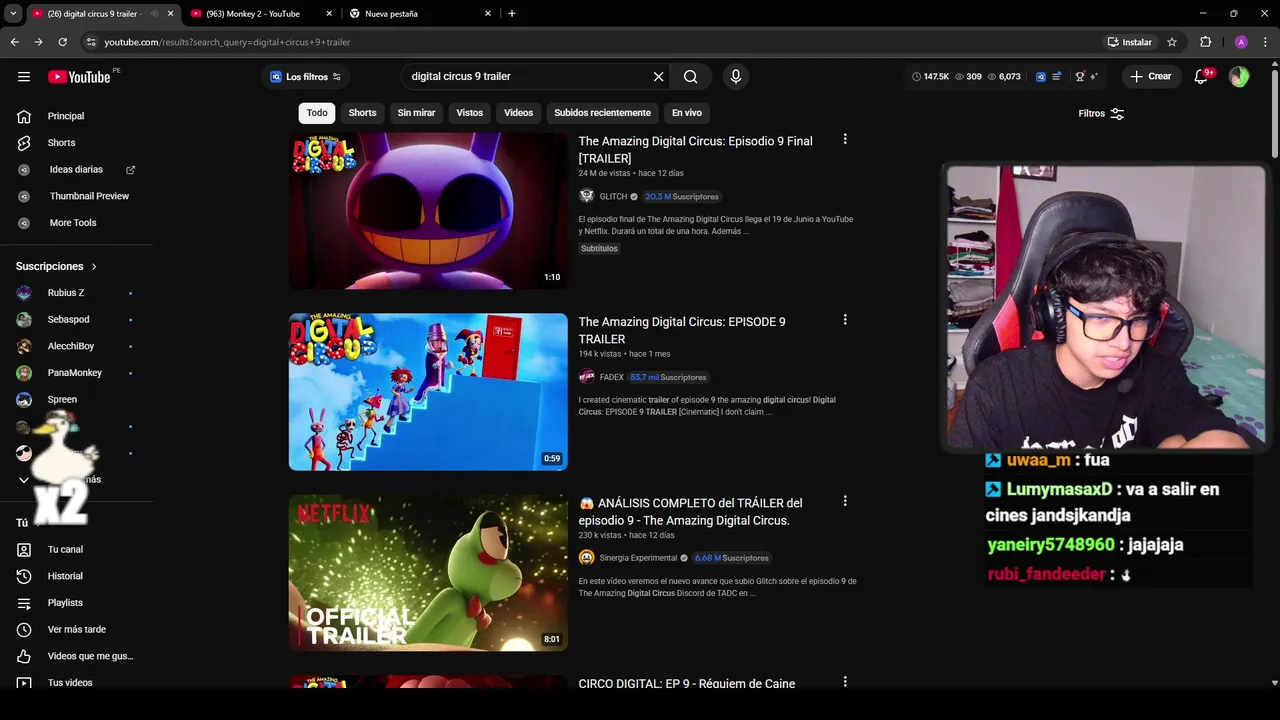The width and height of the screenshot is (1280, 720).
Task: Click the Netflix OFFICIAL TRAILER thumbnail
Action: click(x=428, y=573)
